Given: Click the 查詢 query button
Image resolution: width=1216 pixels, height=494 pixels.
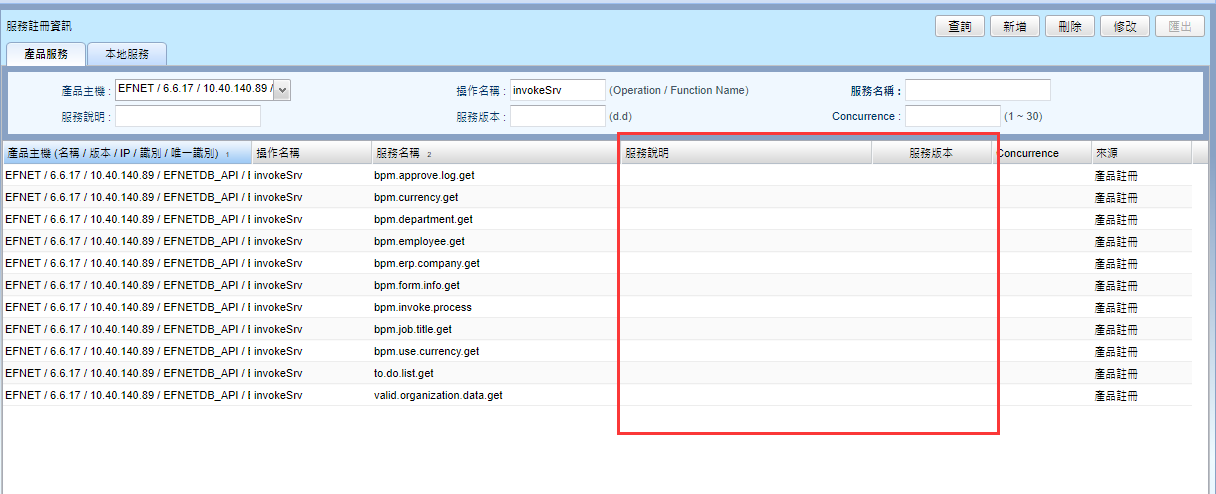Looking at the screenshot, I should pos(959,27).
